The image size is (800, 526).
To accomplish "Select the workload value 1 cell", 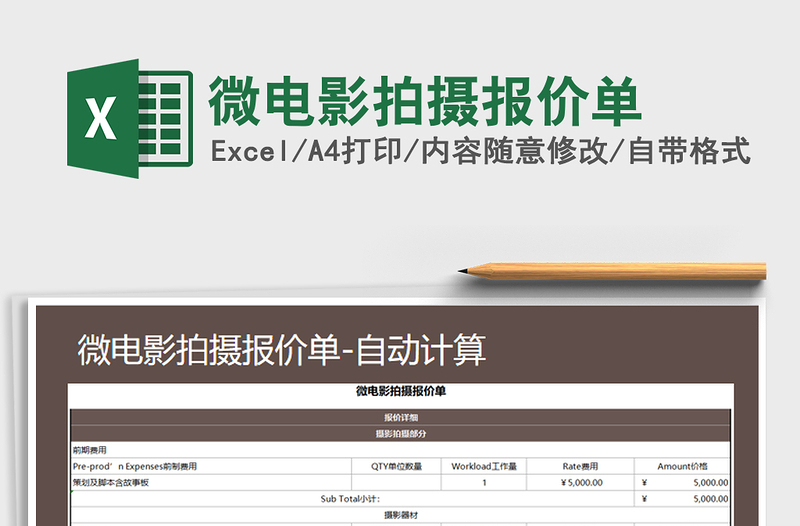I will point(484,483).
